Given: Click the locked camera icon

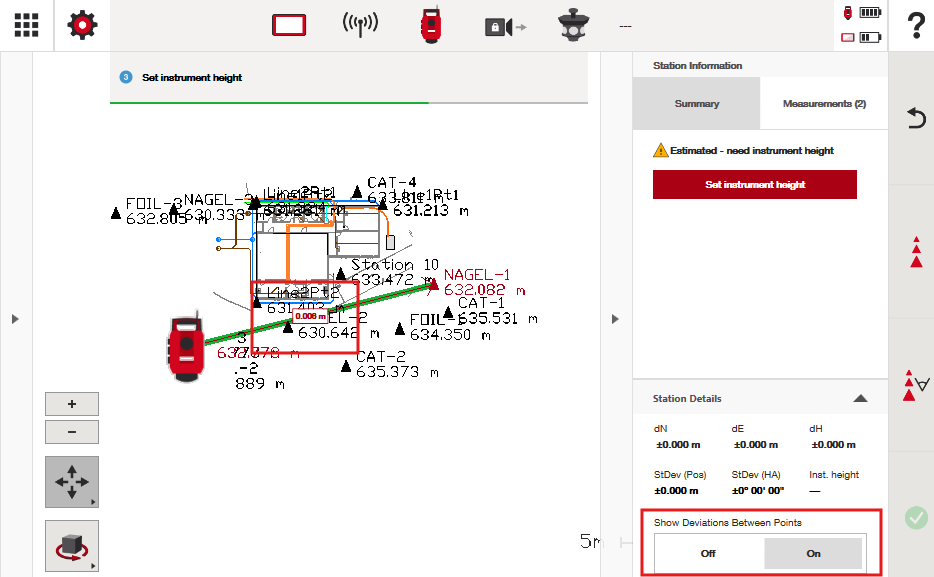Looking at the screenshot, I should point(503,27).
